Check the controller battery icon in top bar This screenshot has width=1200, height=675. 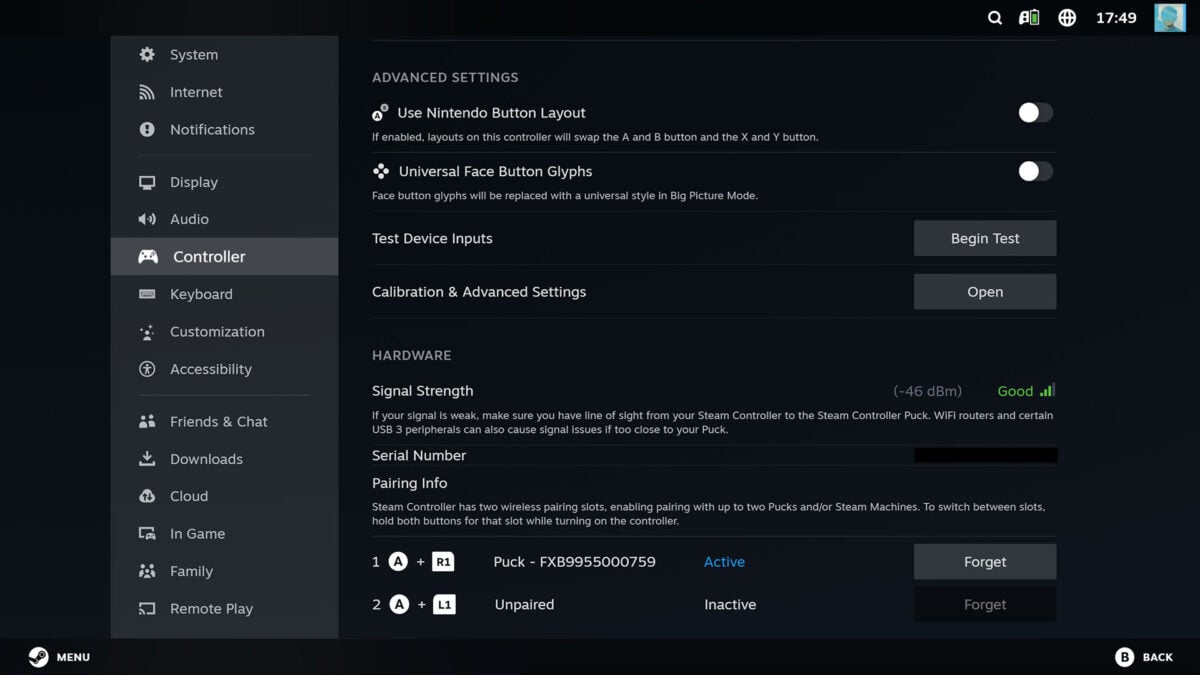point(1029,18)
